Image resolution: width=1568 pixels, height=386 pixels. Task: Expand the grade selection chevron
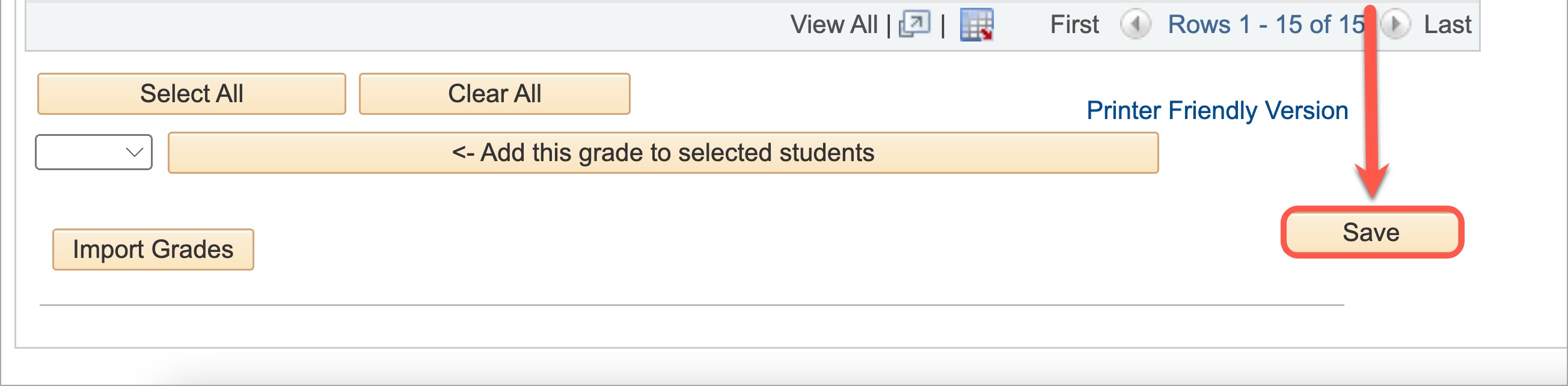click(x=135, y=152)
